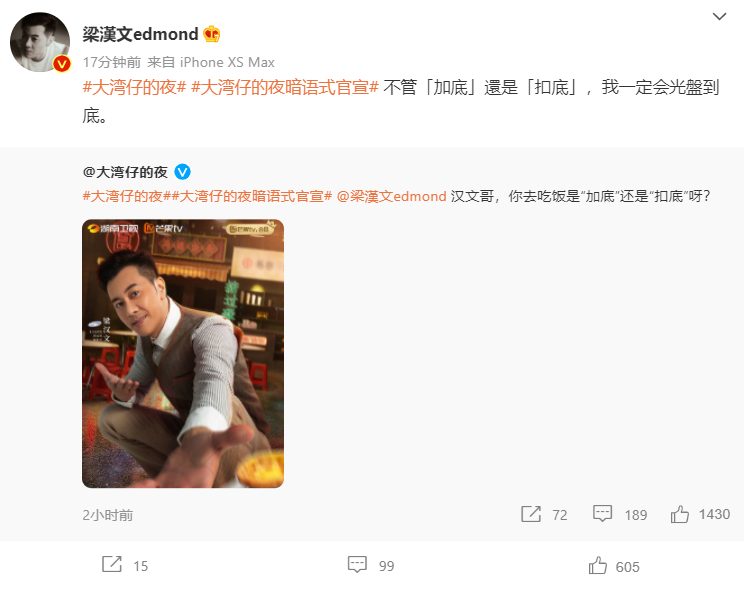The image size is (744, 589).
Task: Like the main post with 605 likes
Action: click(598, 565)
